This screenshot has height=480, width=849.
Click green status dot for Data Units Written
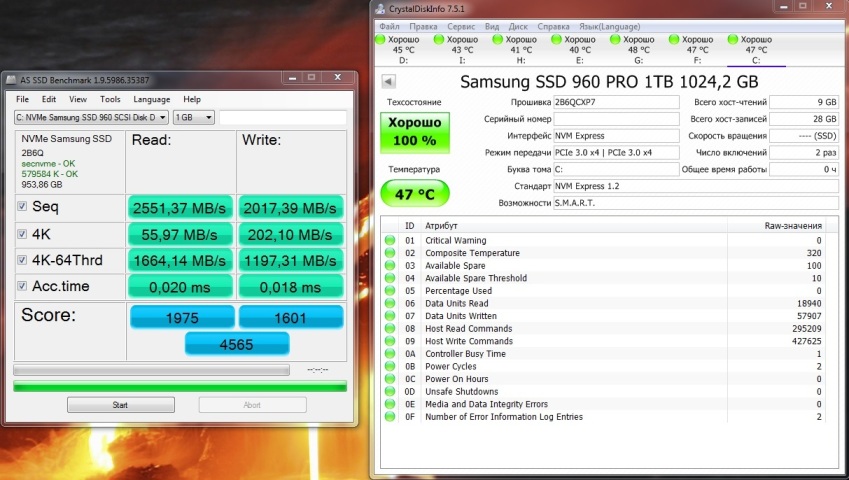tap(390, 315)
